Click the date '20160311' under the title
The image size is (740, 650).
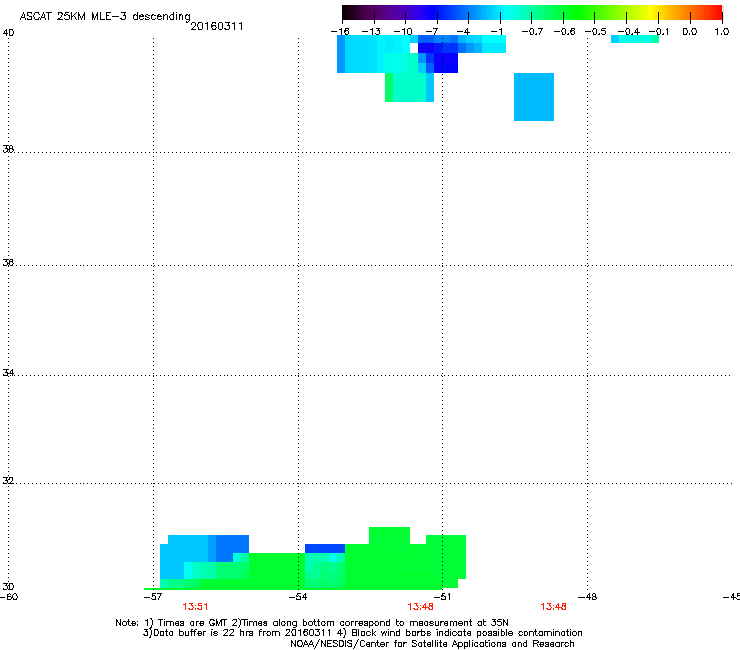[x=217, y=26]
